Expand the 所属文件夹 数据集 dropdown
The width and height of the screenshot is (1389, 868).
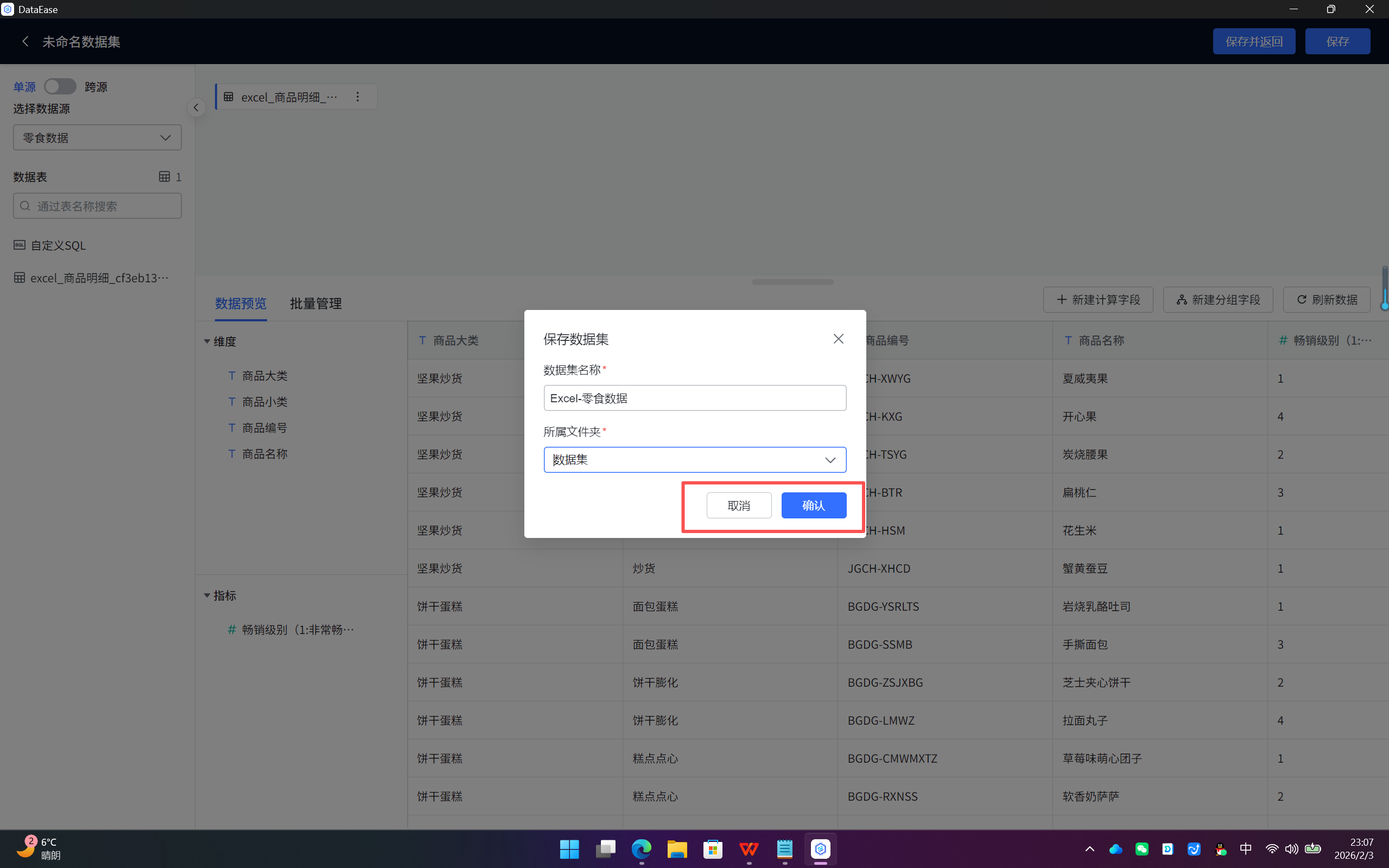coord(695,460)
